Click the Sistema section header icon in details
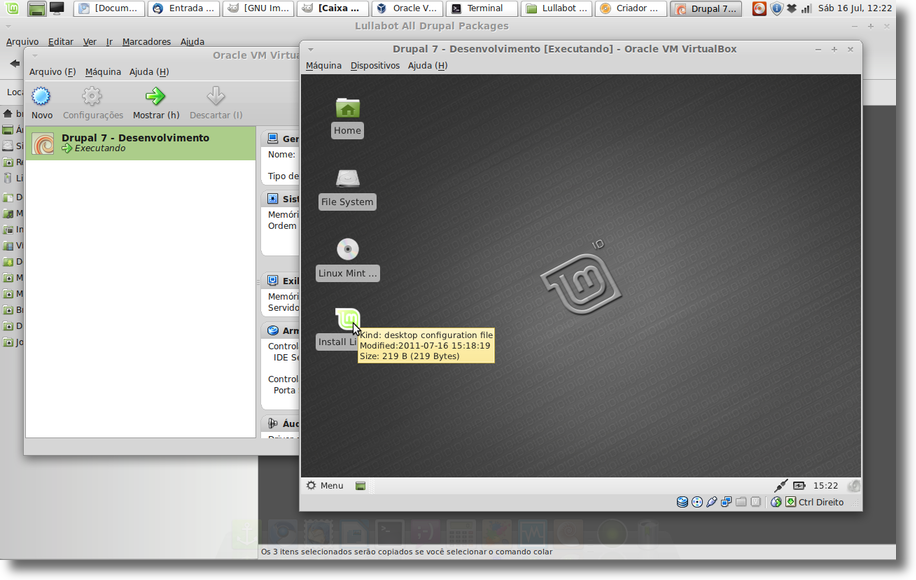The image size is (916, 580). point(272,199)
